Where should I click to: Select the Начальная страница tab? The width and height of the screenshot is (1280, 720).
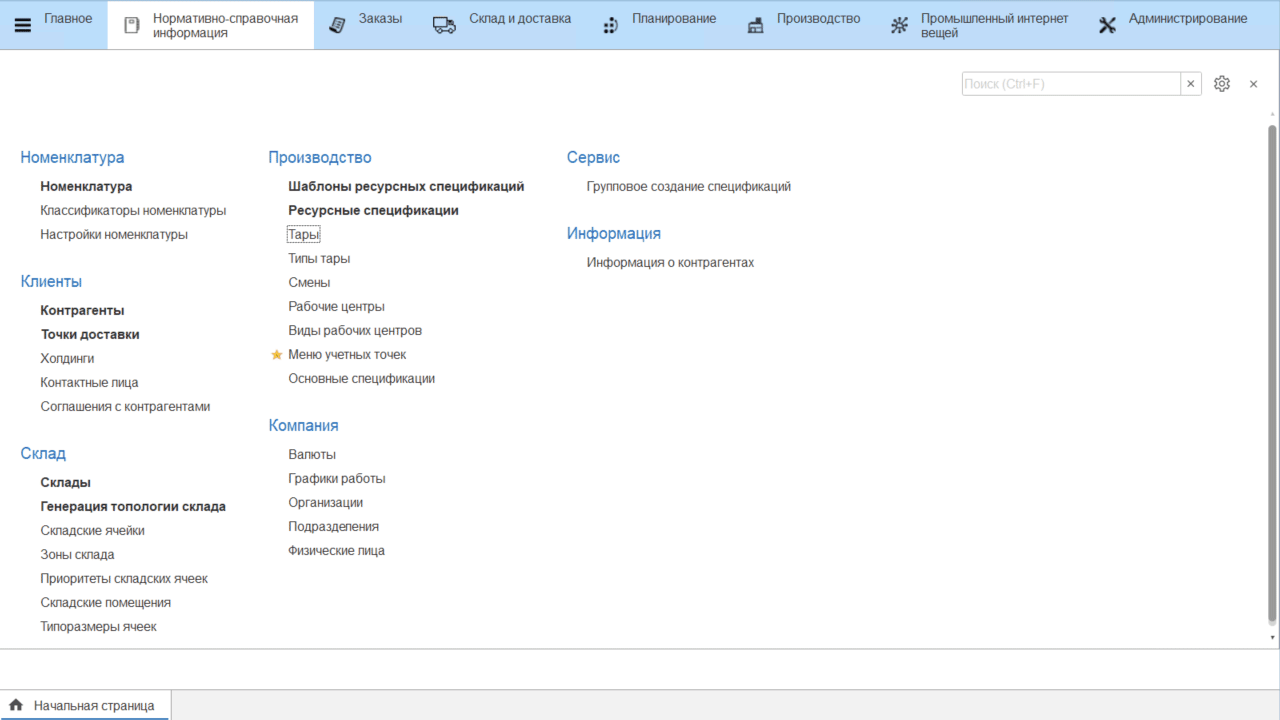coord(94,705)
